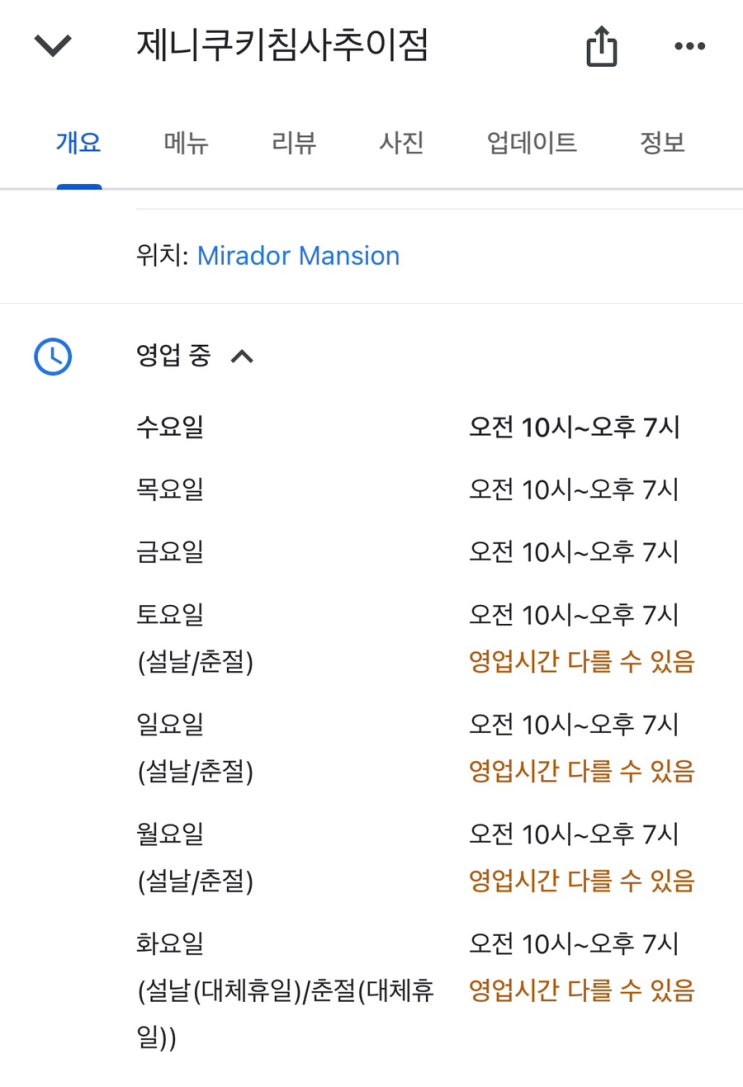Tap Sunday's 영업시간 다를 수 있음 warning
Viewport: 743px width, 1087px height.
click(581, 771)
